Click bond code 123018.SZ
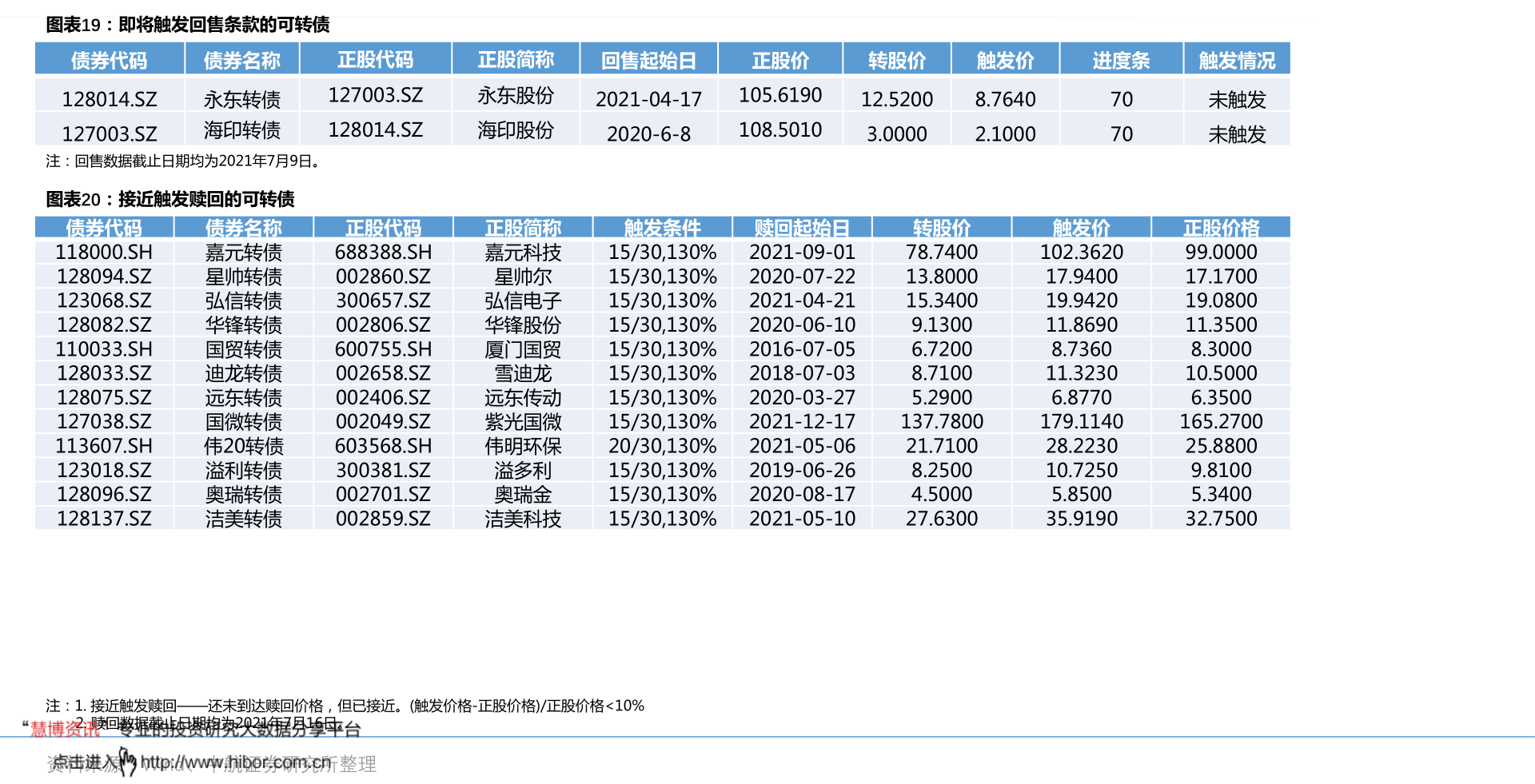1535x784 pixels. click(x=104, y=470)
